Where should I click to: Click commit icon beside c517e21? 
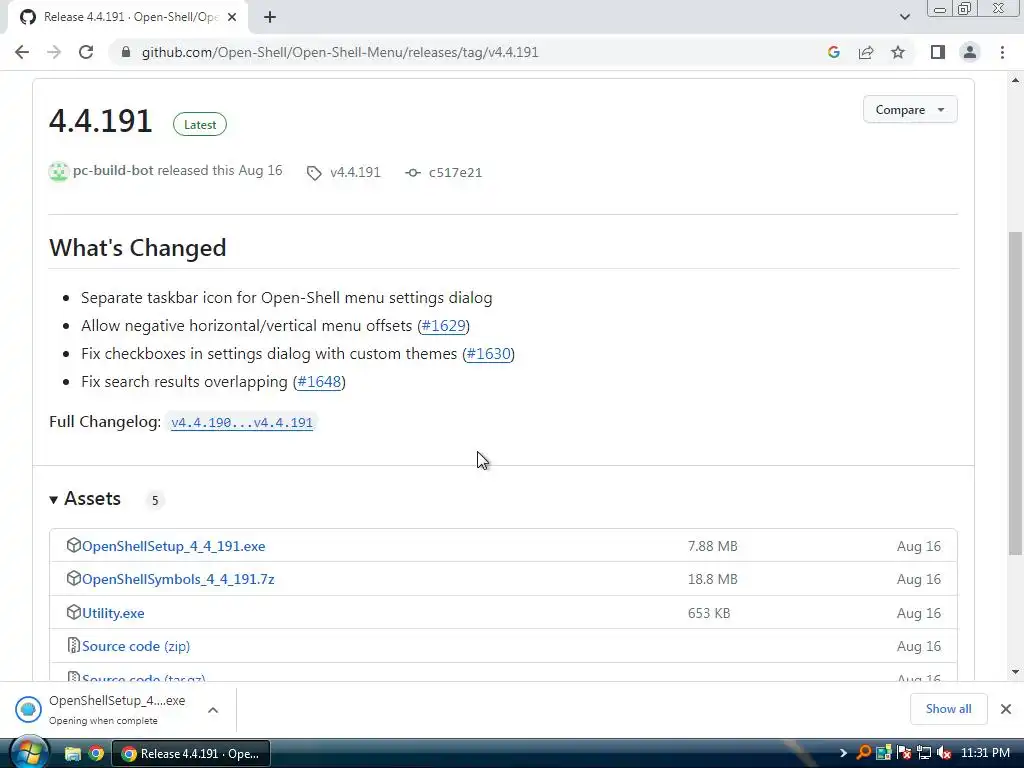coord(413,172)
